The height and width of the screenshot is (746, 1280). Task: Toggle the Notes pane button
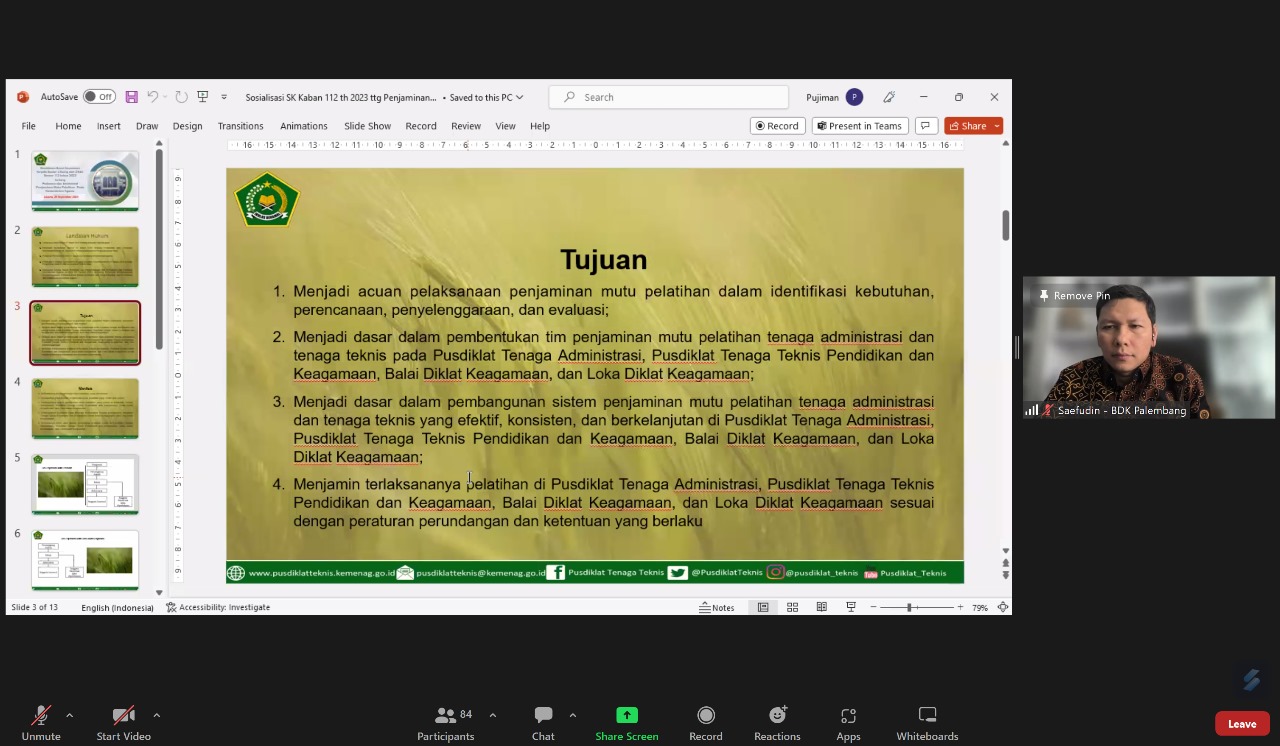coord(717,607)
